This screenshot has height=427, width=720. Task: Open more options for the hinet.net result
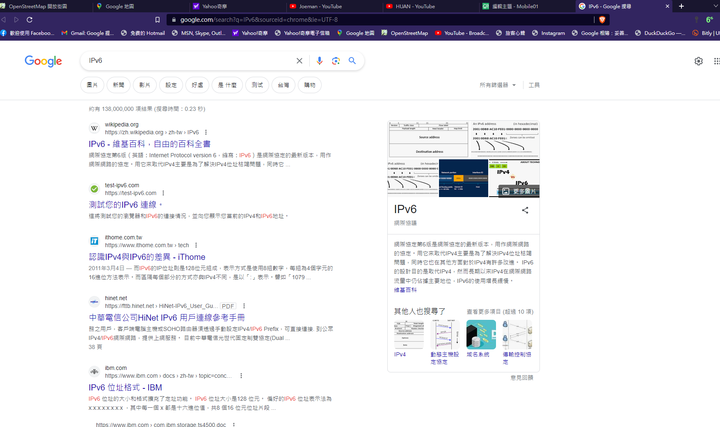(x=244, y=306)
